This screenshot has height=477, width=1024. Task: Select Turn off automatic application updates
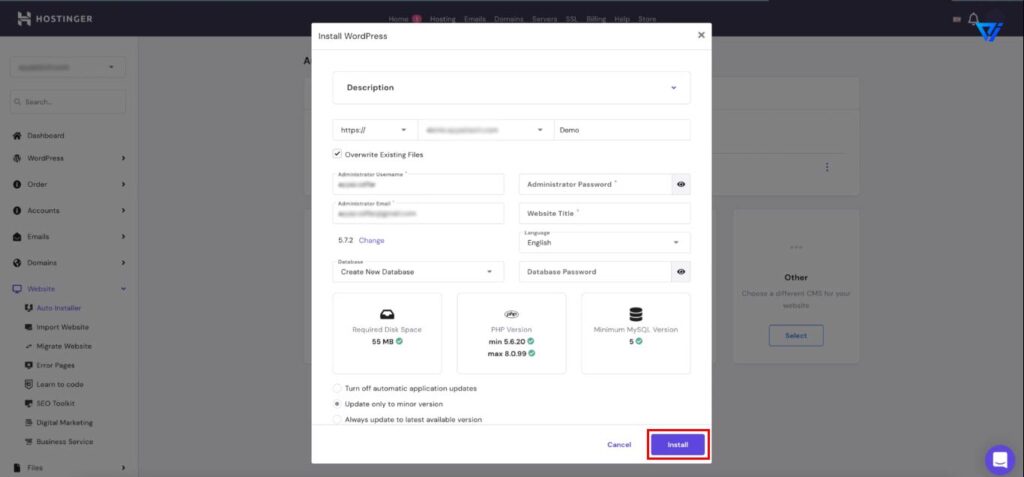[x=337, y=388]
